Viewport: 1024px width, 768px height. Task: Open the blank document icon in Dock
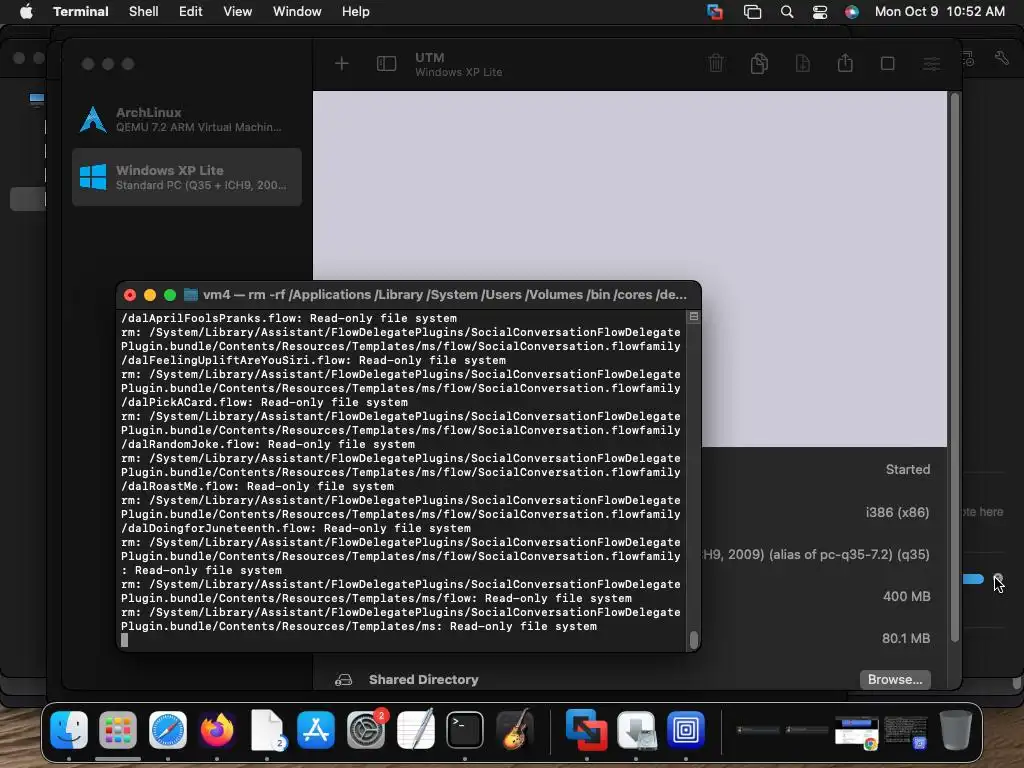click(267, 729)
